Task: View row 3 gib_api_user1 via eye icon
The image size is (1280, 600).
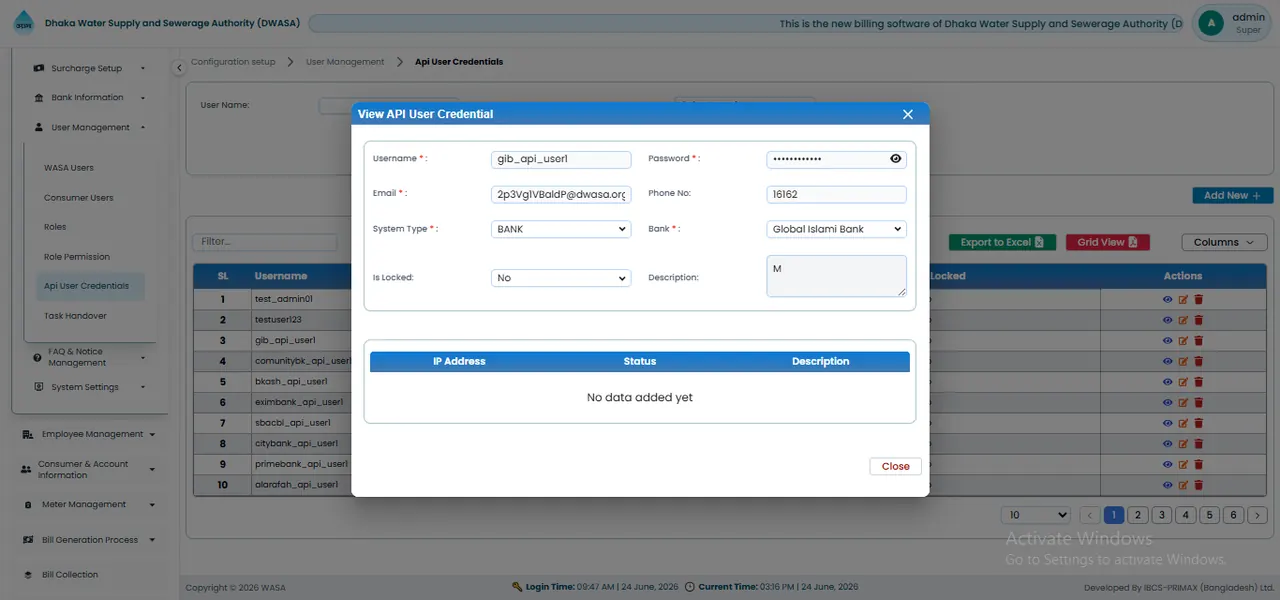Action: pos(1167,341)
